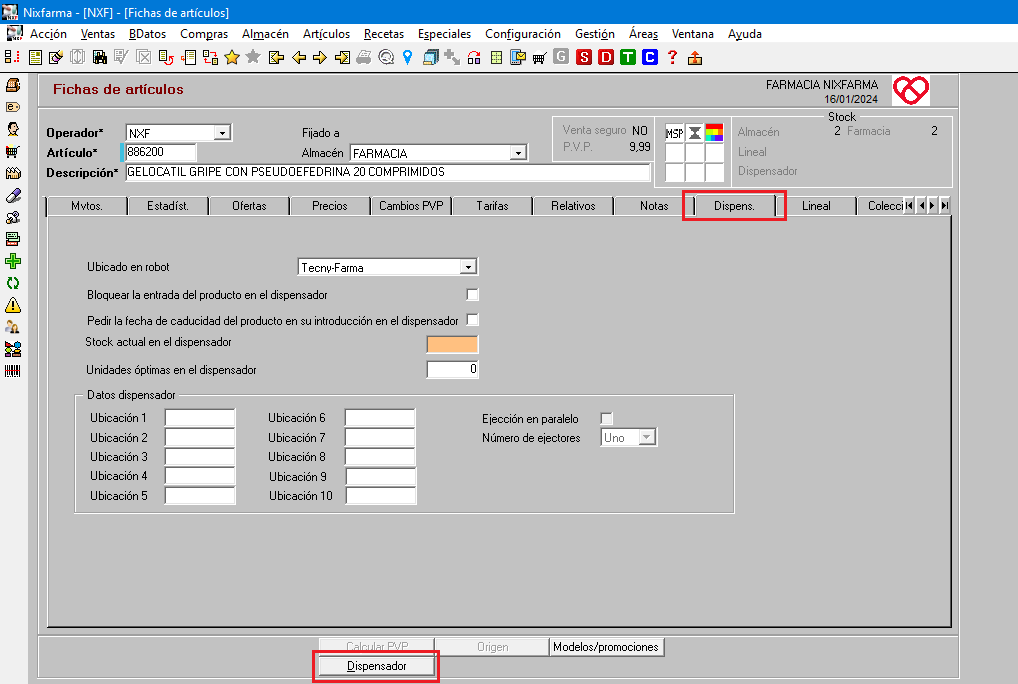Viewport: 1018px width, 684px height.
Task: Click the green cross sidebar icon
Action: click(x=13, y=261)
